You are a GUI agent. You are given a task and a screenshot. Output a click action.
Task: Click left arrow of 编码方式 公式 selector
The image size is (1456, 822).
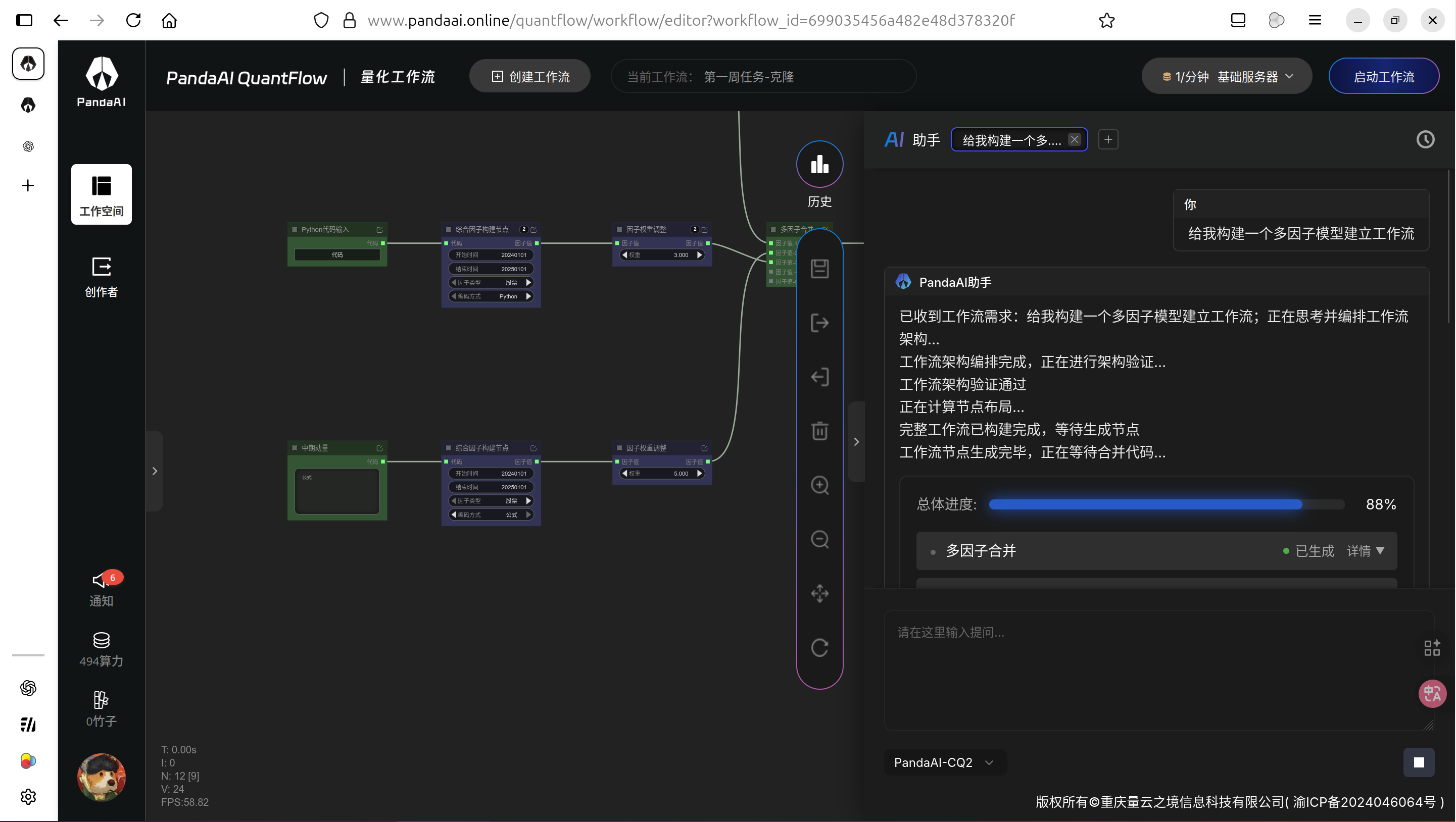coord(453,515)
